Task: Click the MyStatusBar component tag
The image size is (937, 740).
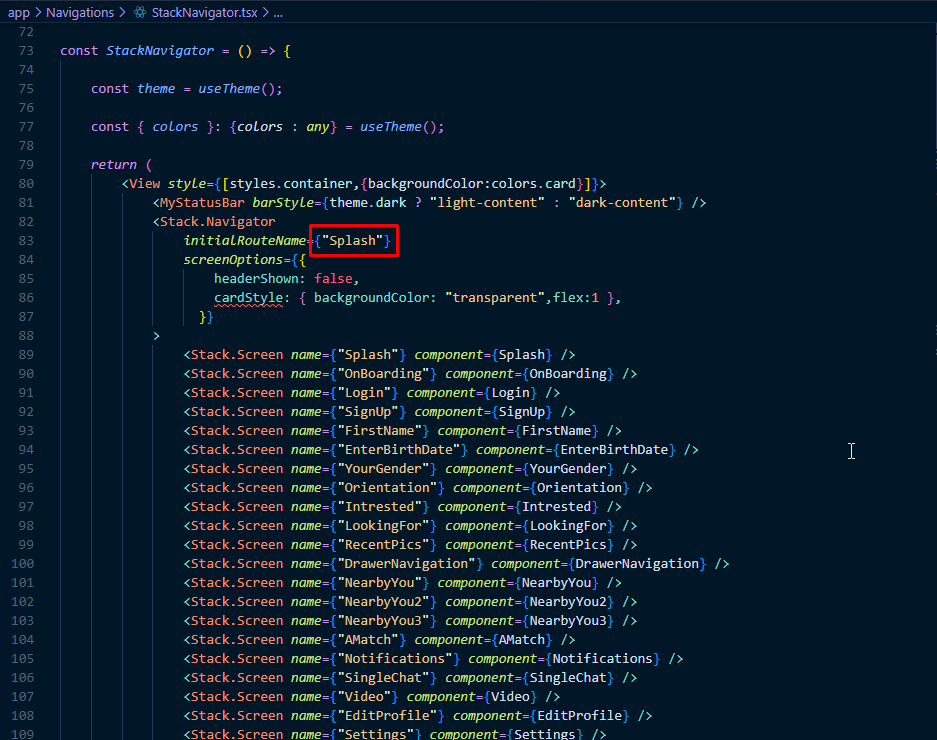Action: [202, 203]
